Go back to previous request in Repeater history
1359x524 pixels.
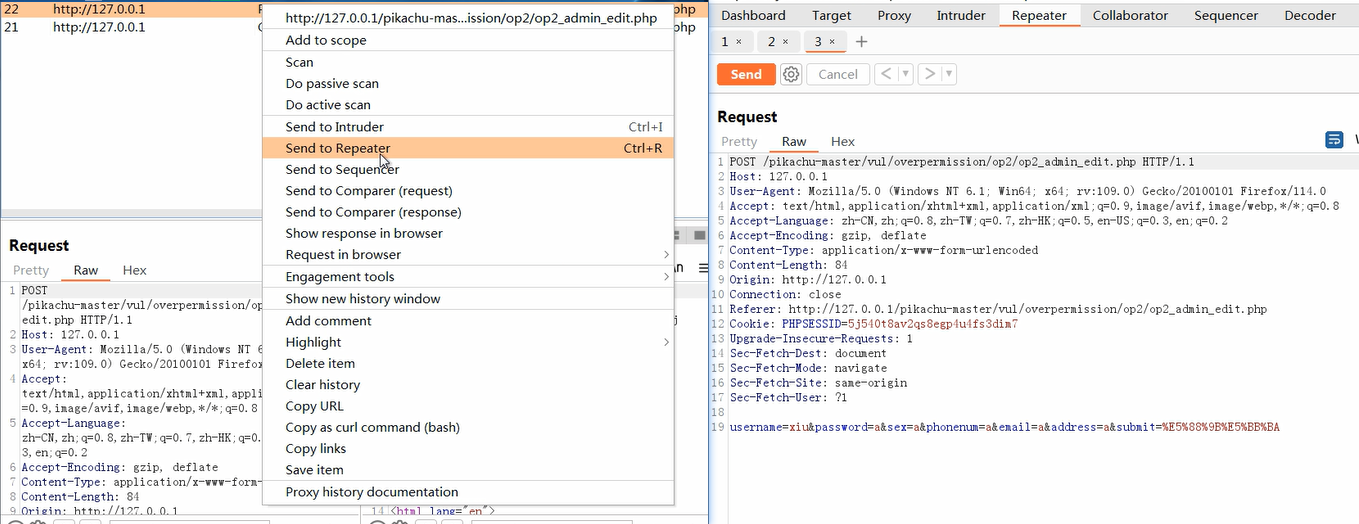(x=886, y=74)
